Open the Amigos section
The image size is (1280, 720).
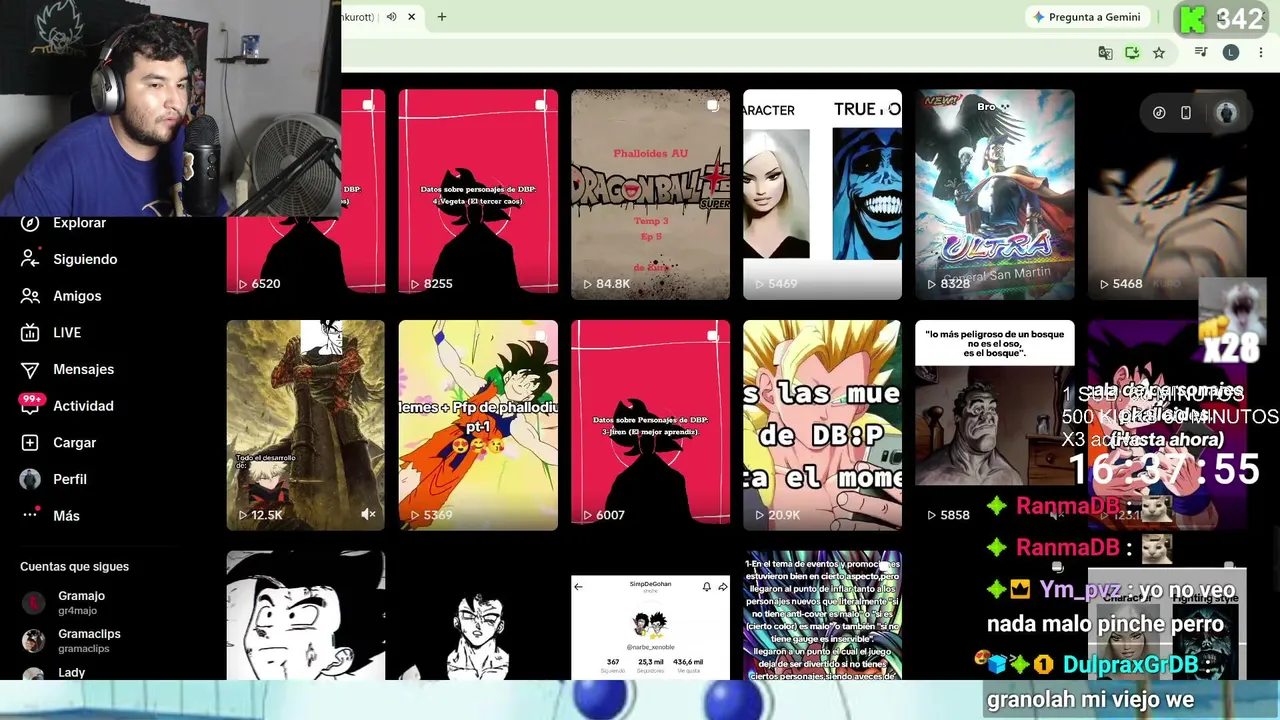pos(61,296)
